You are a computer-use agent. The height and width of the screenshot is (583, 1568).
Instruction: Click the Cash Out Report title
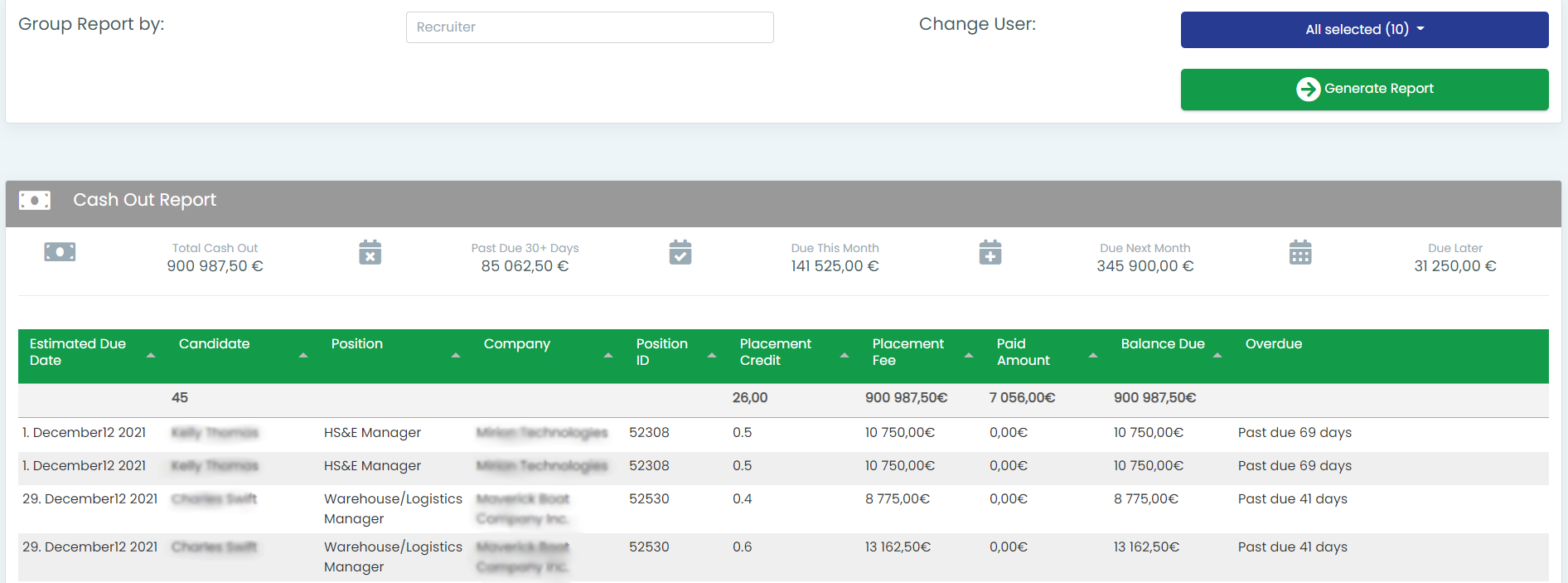coord(145,200)
